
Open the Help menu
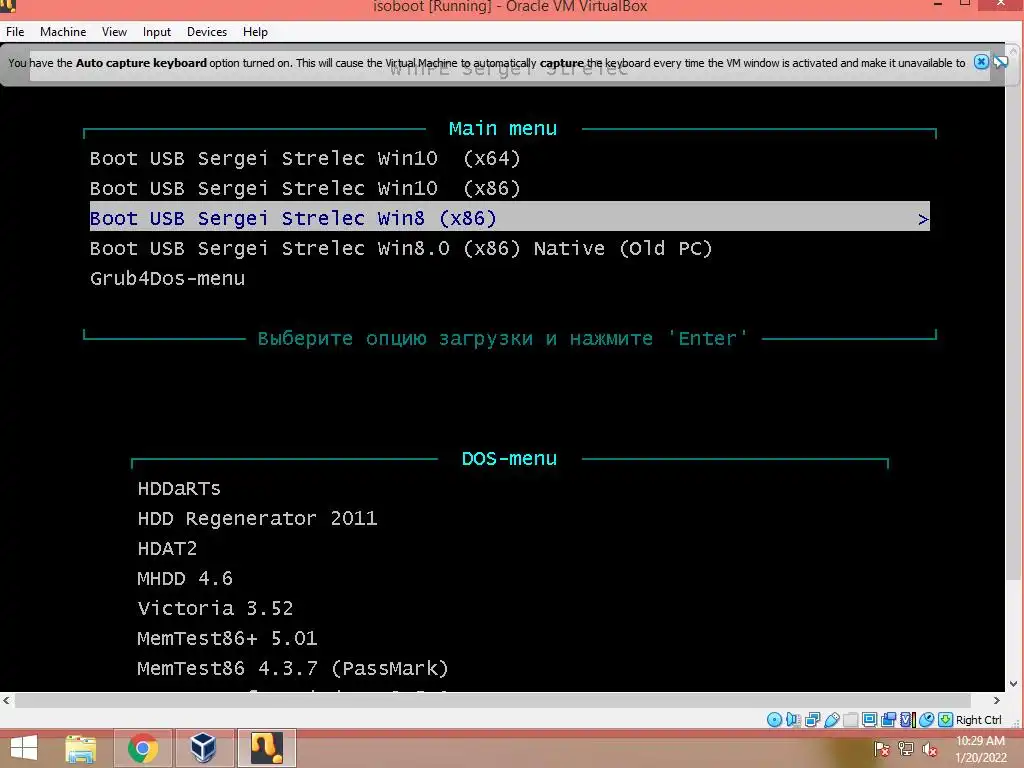pos(255,31)
